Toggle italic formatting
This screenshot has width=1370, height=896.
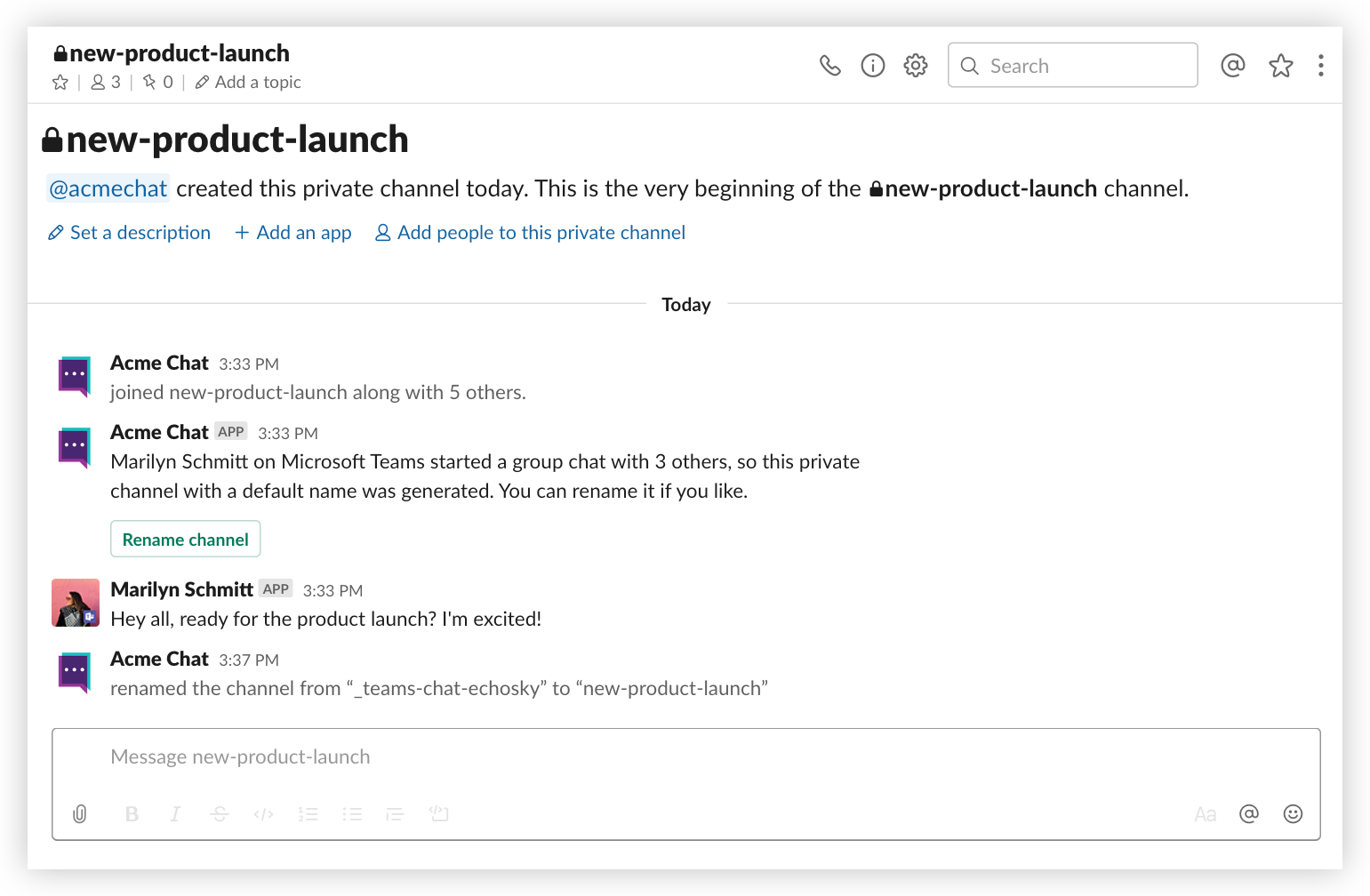[175, 814]
